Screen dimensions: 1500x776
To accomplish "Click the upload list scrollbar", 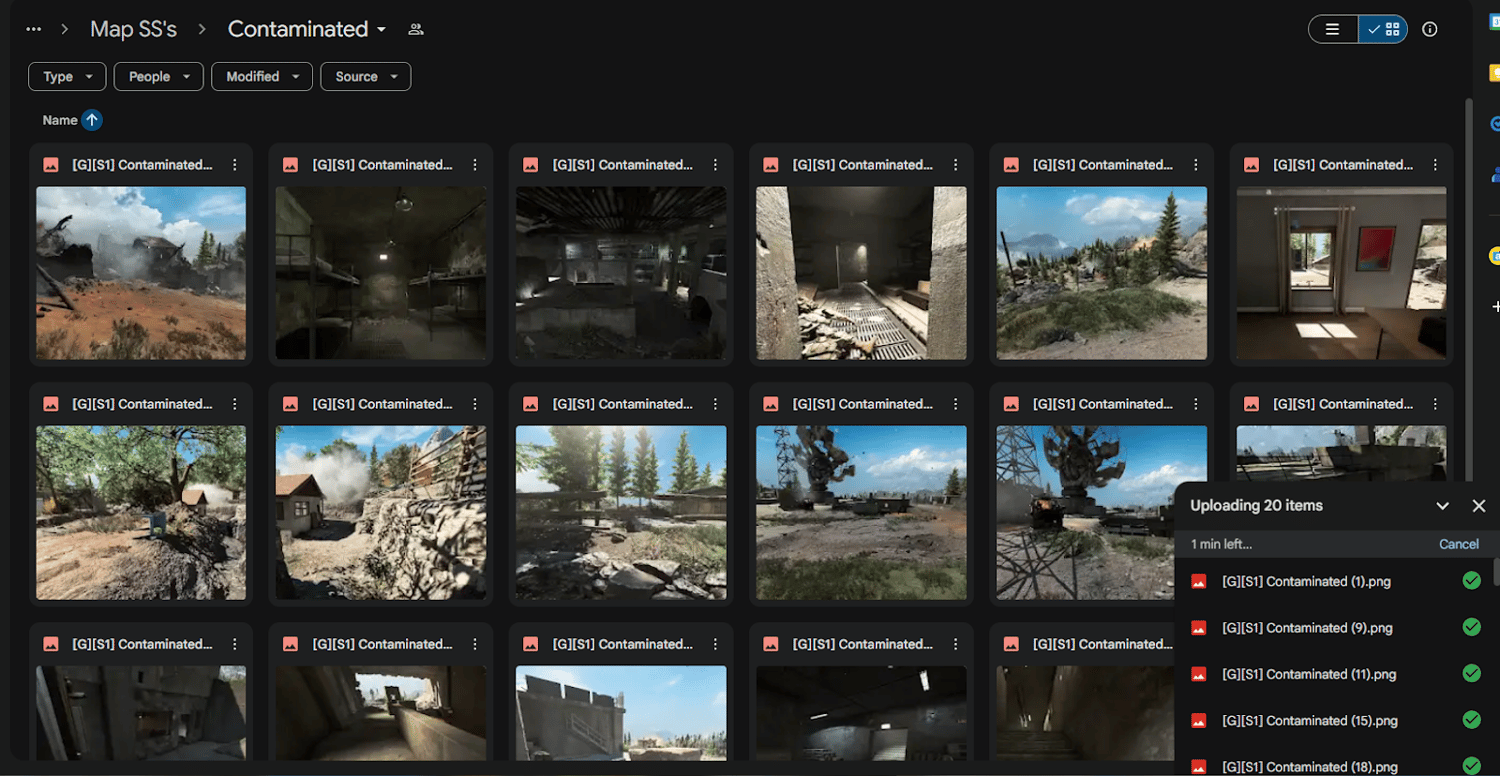I will (1496, 572).
